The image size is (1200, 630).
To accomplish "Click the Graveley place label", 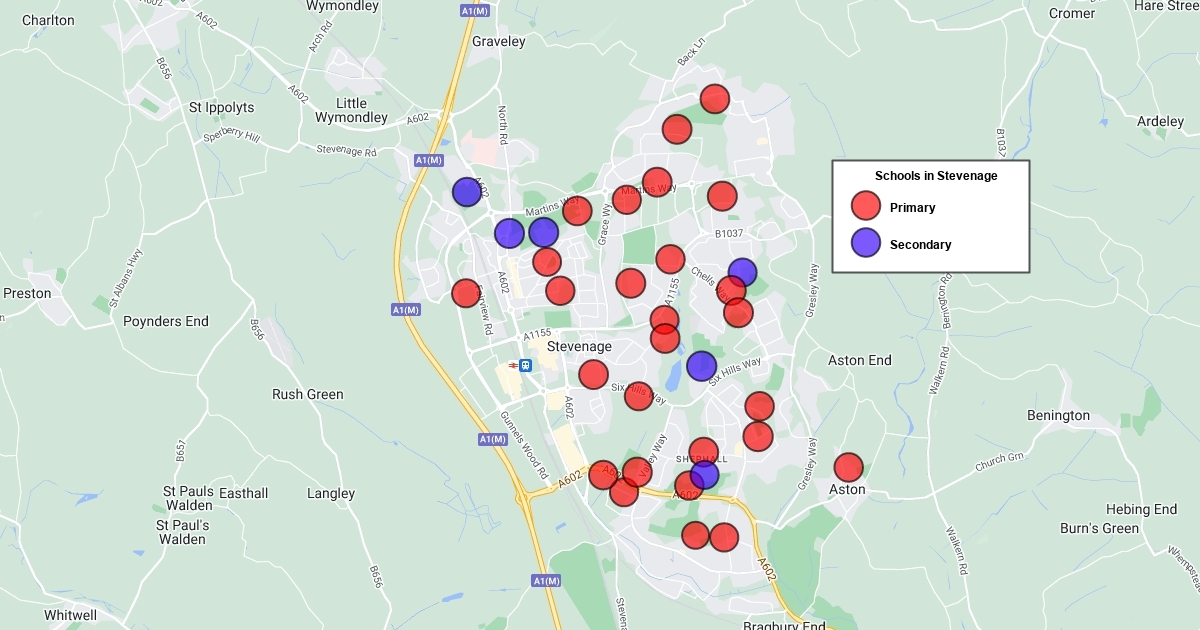I will point(498,42).
